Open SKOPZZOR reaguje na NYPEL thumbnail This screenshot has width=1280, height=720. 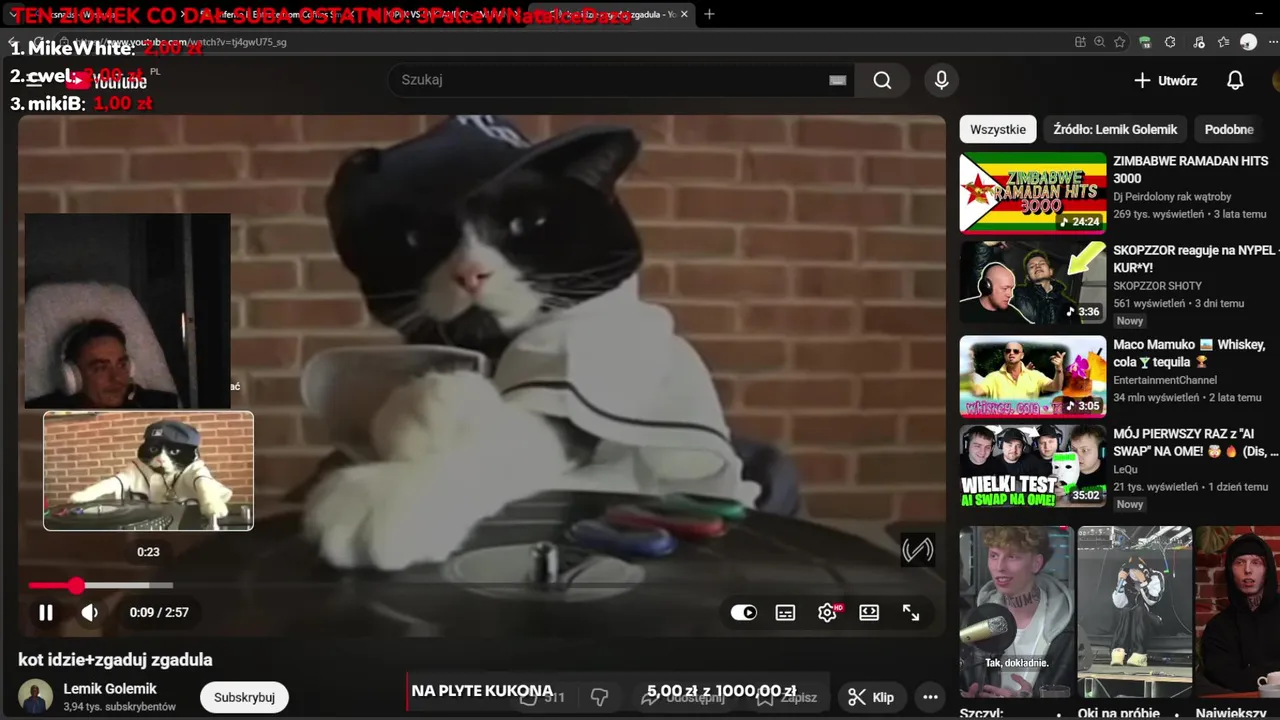(x=1033, y=283)
